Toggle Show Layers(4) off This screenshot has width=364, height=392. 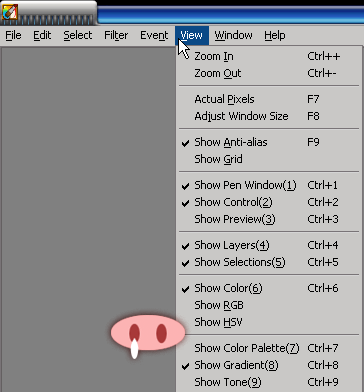(269, 245)
